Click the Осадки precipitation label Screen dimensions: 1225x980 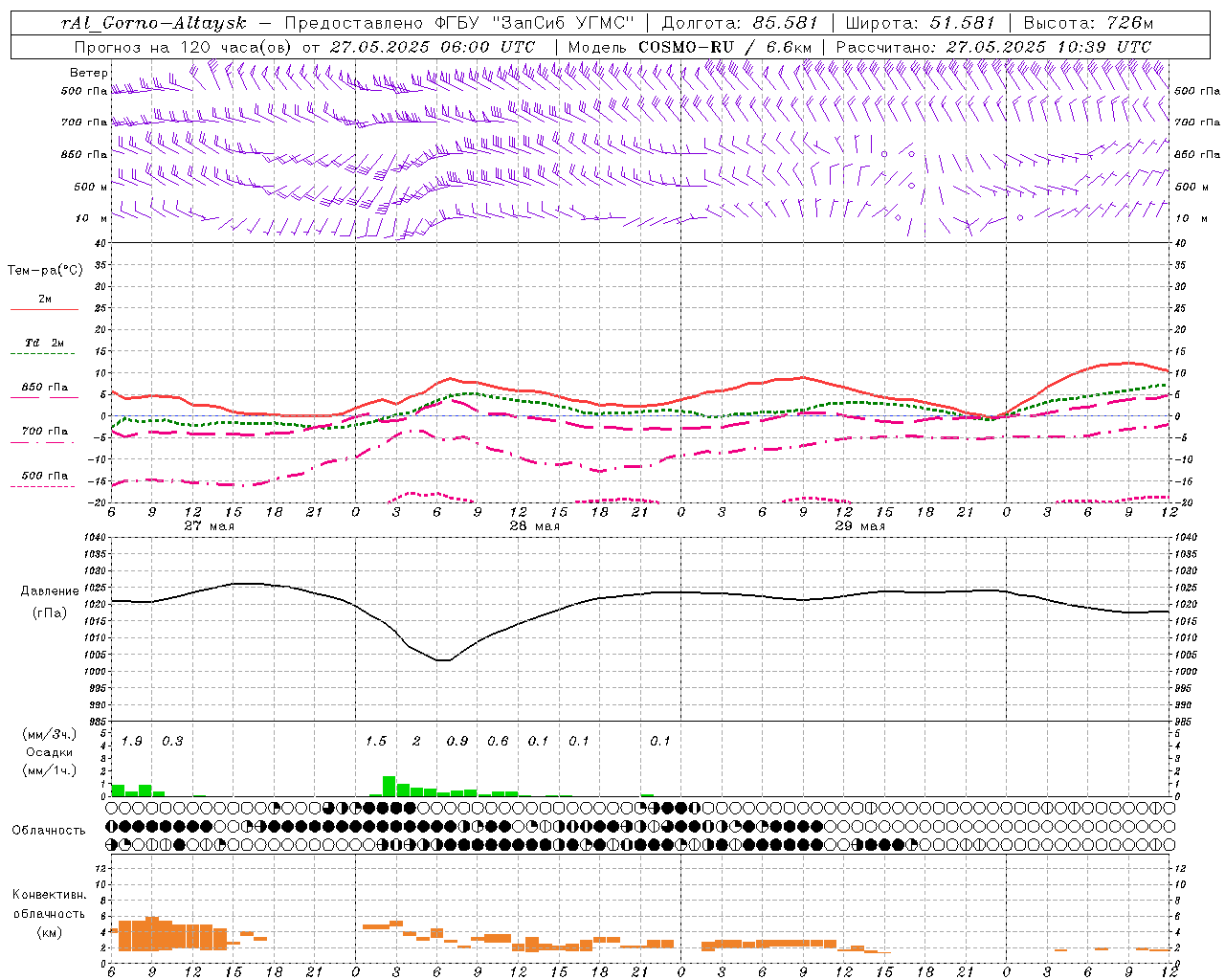49,752
